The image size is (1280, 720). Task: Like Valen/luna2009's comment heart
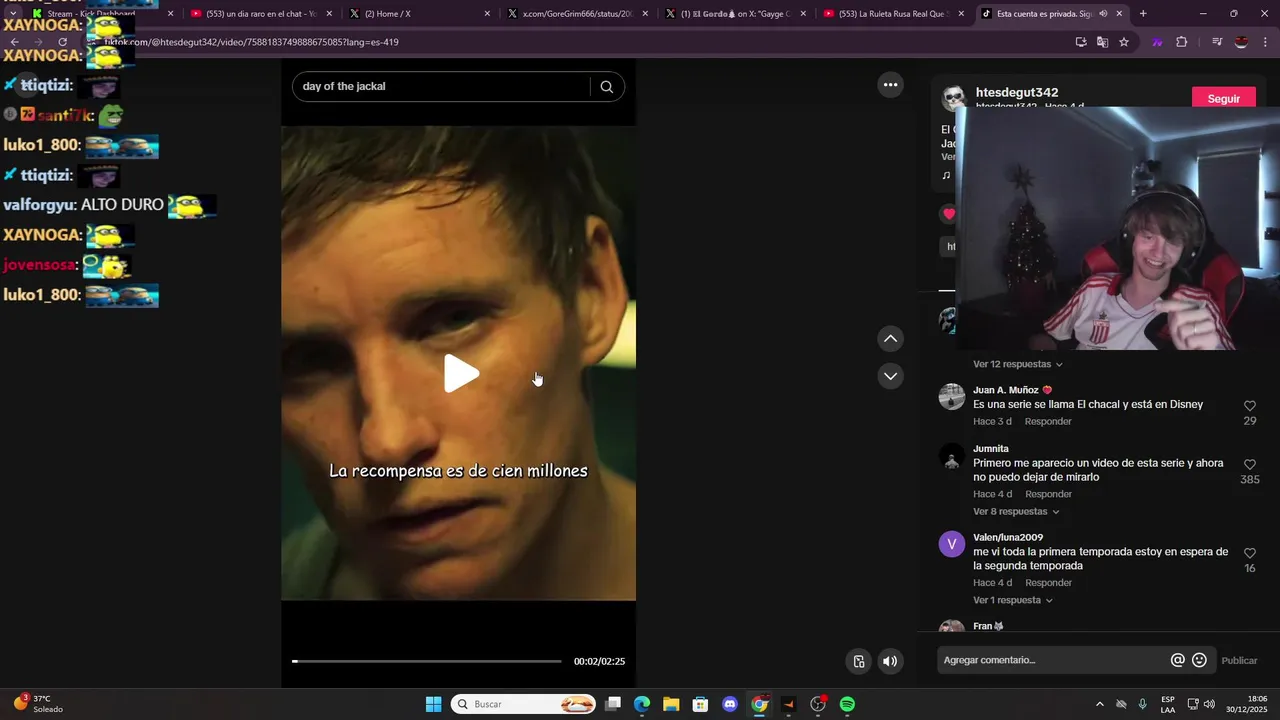1250,553
